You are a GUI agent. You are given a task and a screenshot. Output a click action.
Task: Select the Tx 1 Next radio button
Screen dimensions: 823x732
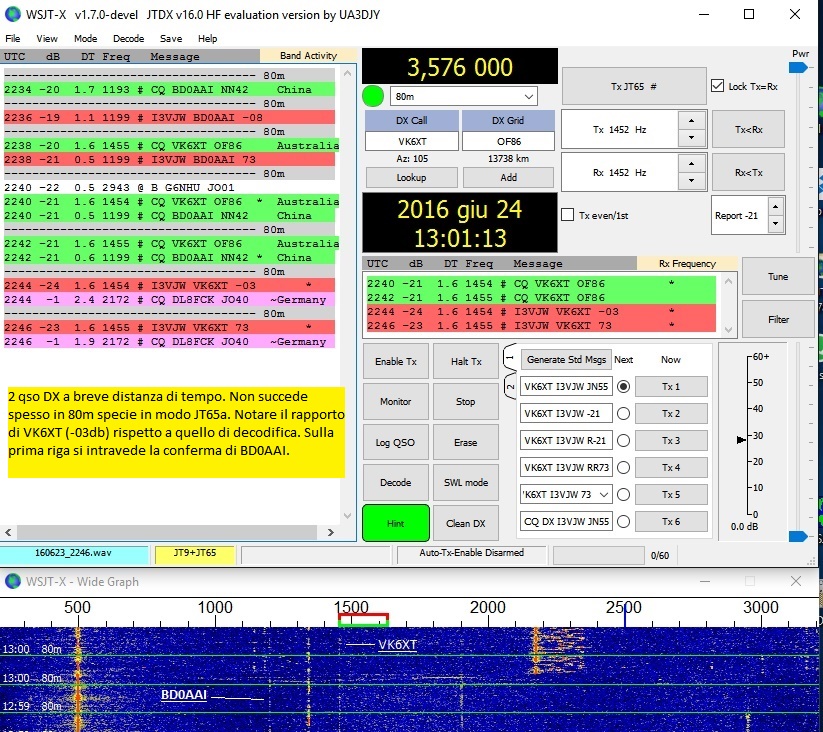pos(624,387)
